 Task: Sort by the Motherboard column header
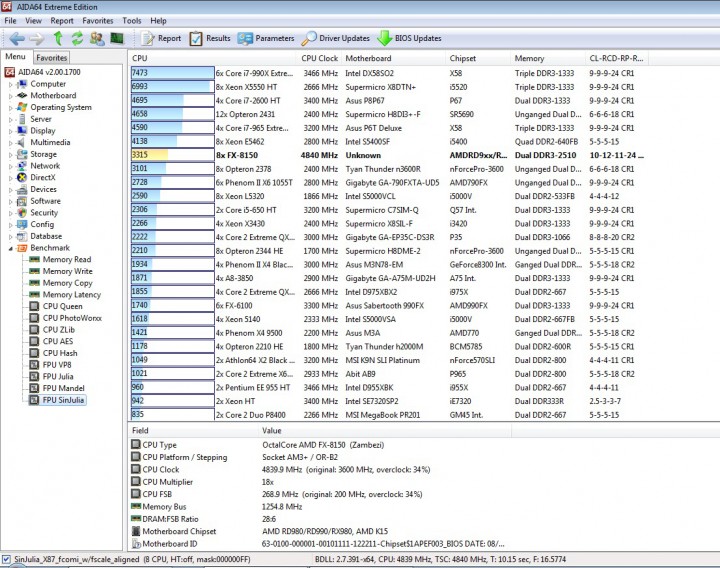pyautogui.click(x=394, y=58)
